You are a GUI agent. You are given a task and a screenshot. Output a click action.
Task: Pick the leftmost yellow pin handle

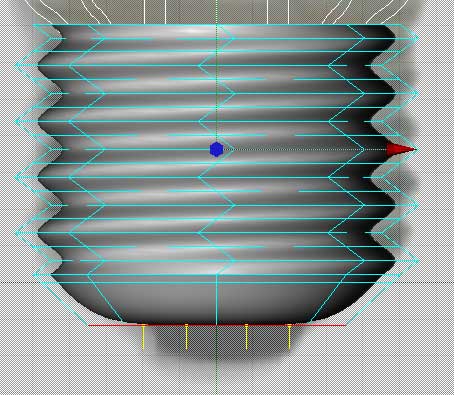(143, 337)
